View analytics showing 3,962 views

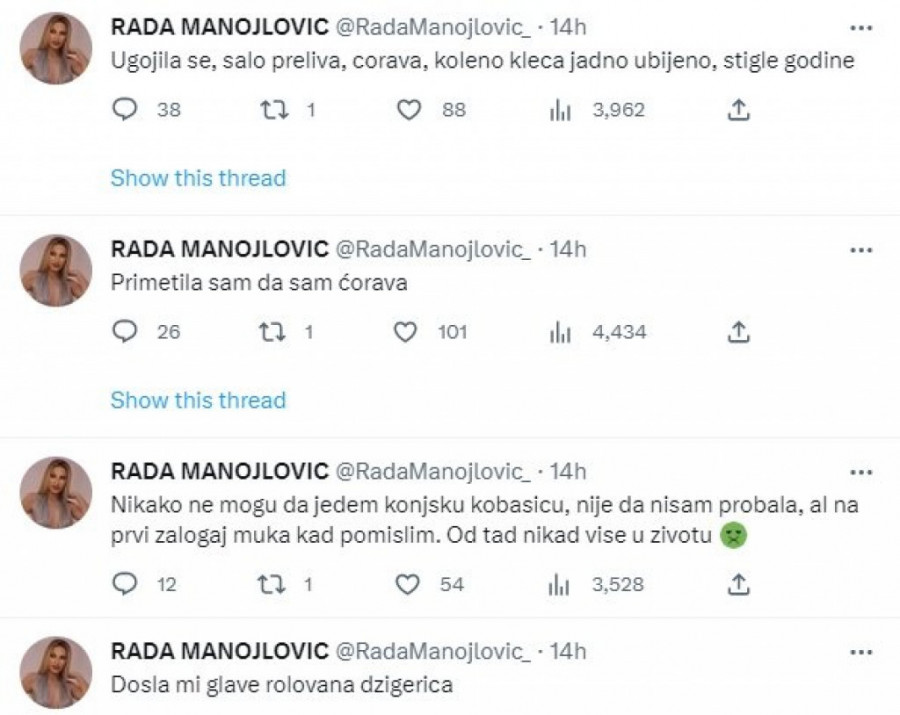tap(561, 110)
